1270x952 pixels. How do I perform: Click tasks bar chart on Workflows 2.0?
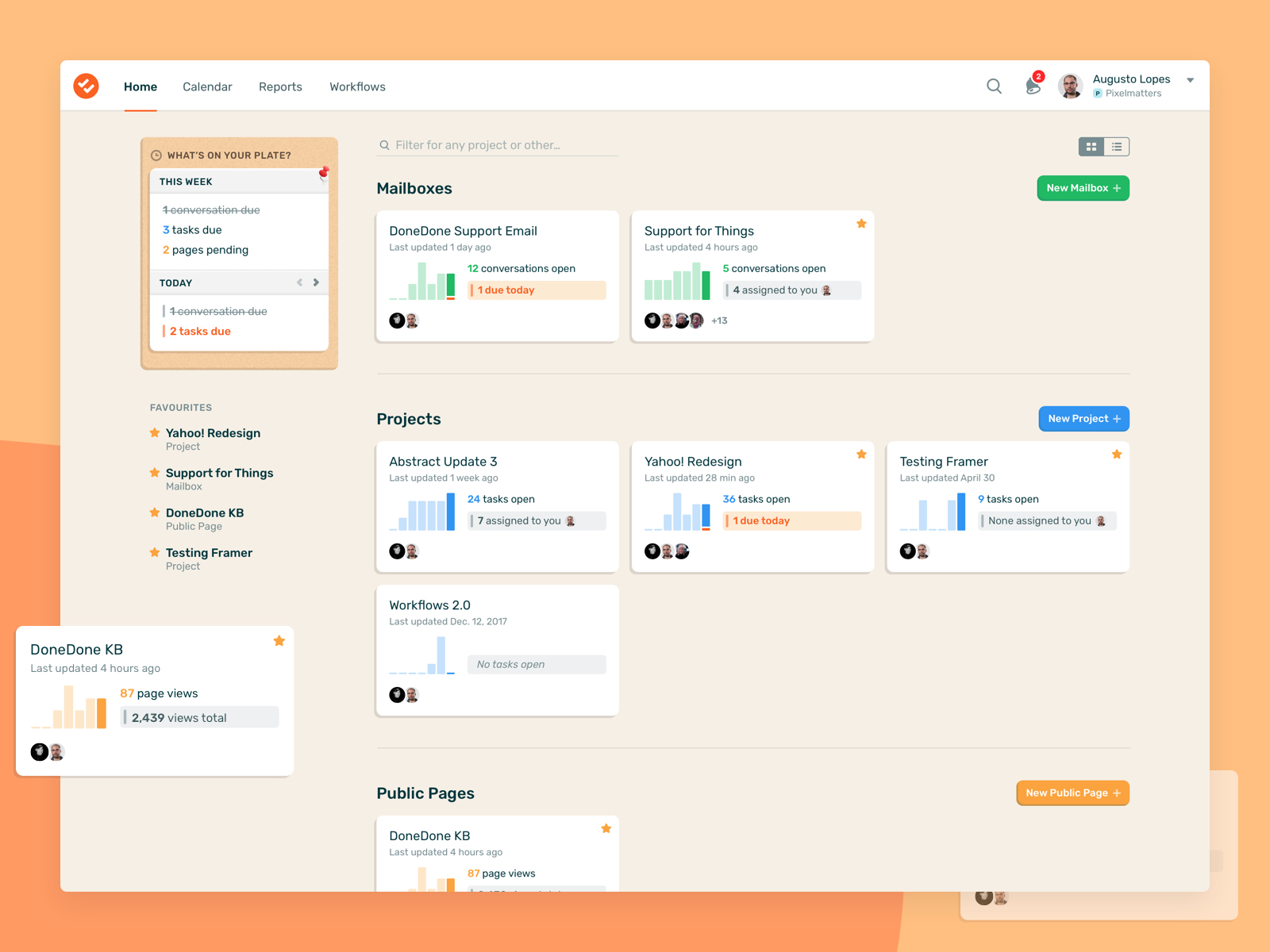pos(422,655)
